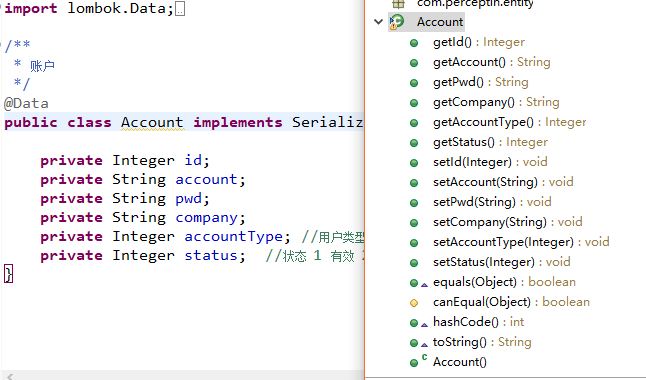Viewport: 646px width, 380px height.
Task: Click the left arrow on the horizontal scrollbar
Action: (x=10, y=376)
